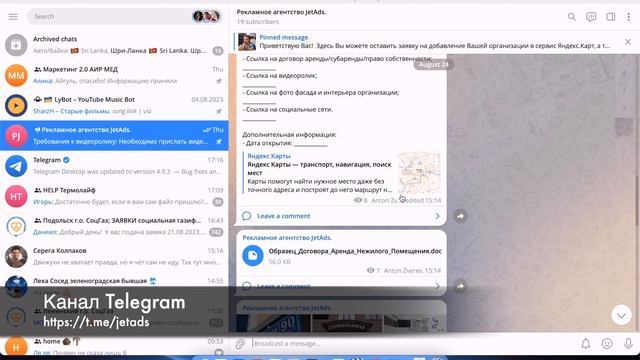The height and width of the screenshot is (360, 640).
Task: Click the Подольск СоцГаз heart avatar
Action: tap(16, 227)
